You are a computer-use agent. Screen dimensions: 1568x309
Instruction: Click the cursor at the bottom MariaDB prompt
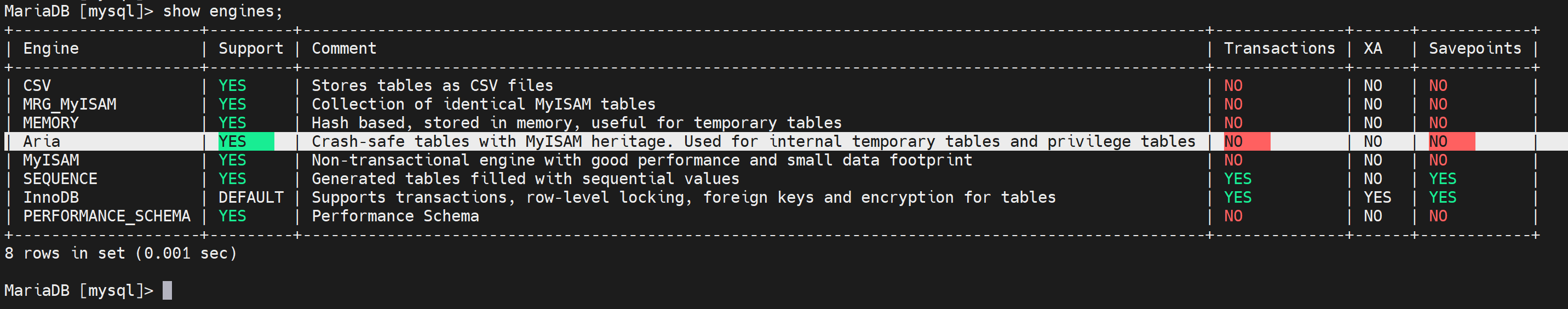pos(168,290)
